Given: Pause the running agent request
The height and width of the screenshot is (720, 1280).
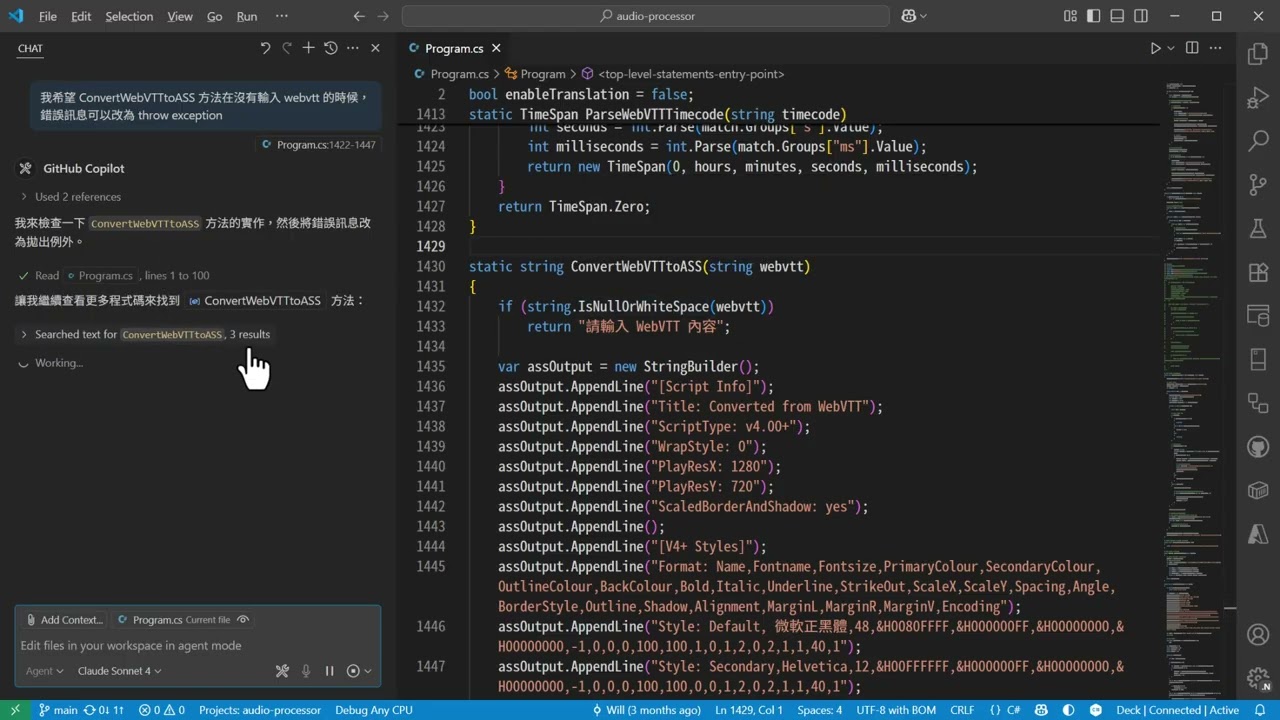Looking at the screenshot, I should [329, 671].
